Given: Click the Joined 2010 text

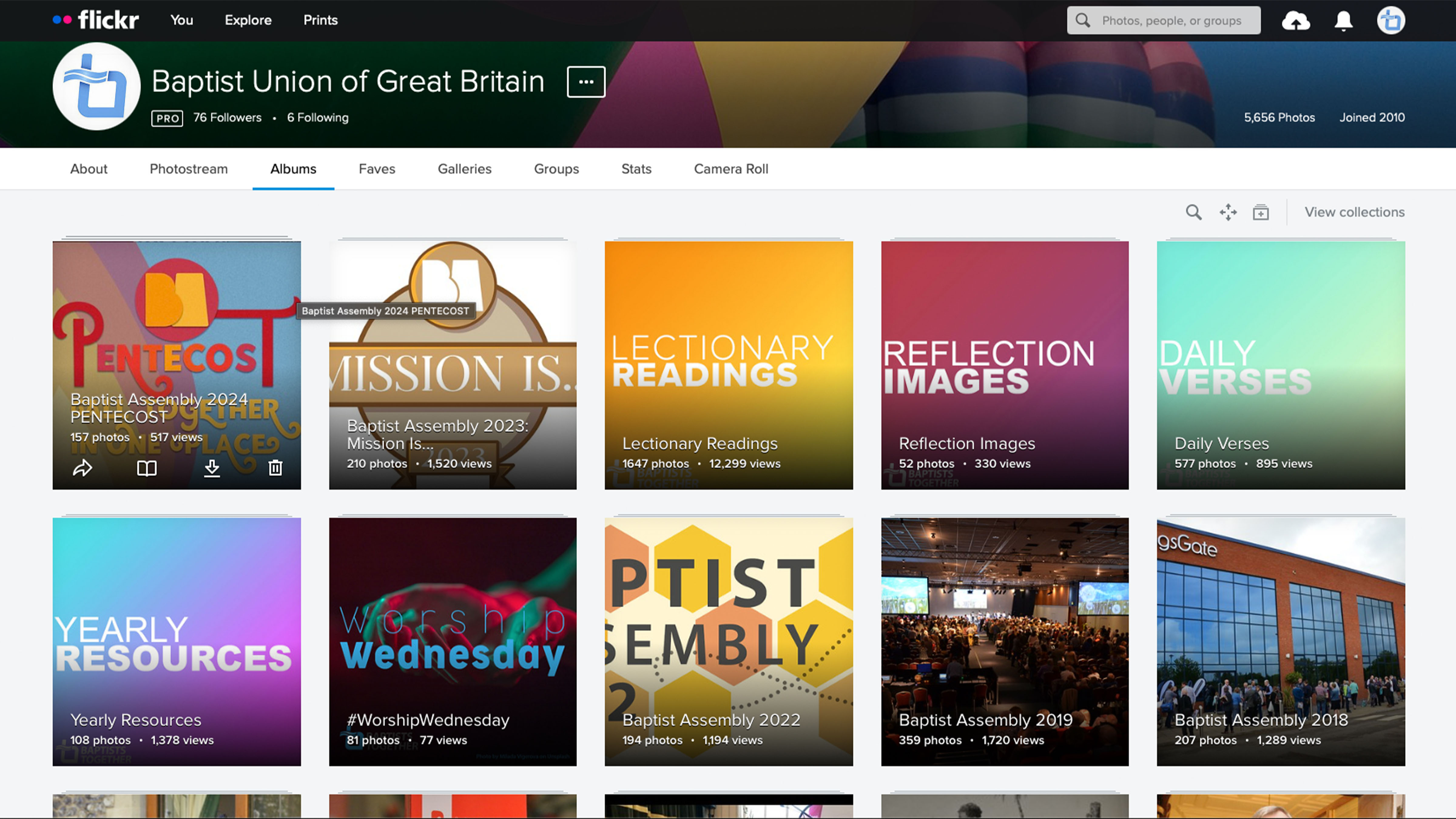Looking at the screenshot, I should point(1372,118).
